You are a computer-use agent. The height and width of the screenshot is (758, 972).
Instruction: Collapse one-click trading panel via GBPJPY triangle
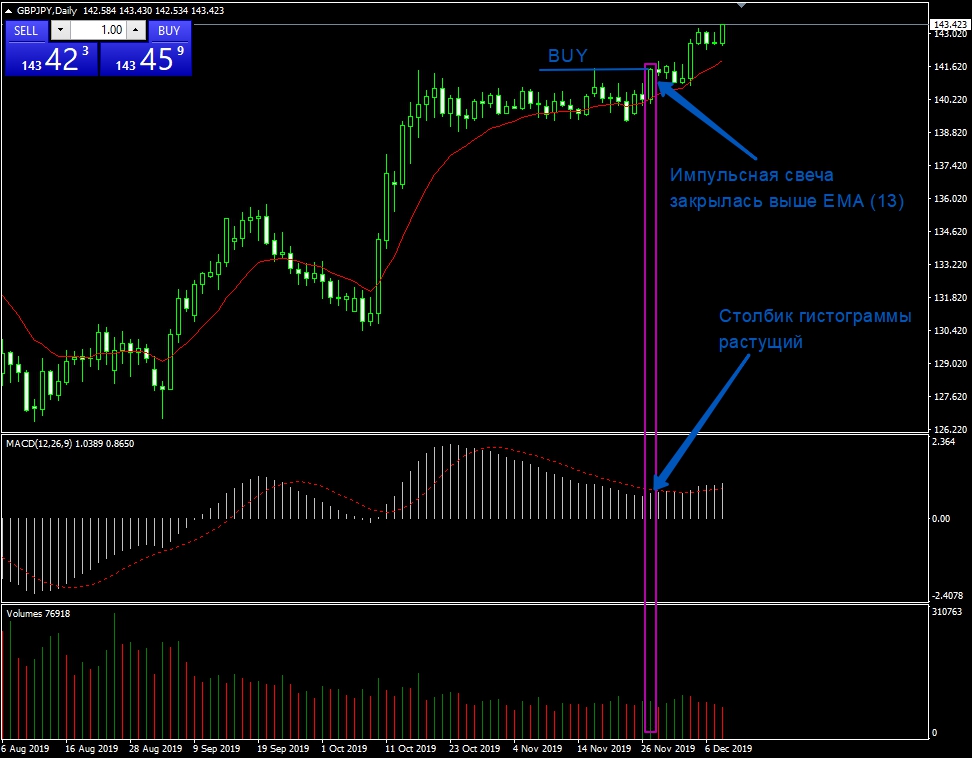(9, 11)
